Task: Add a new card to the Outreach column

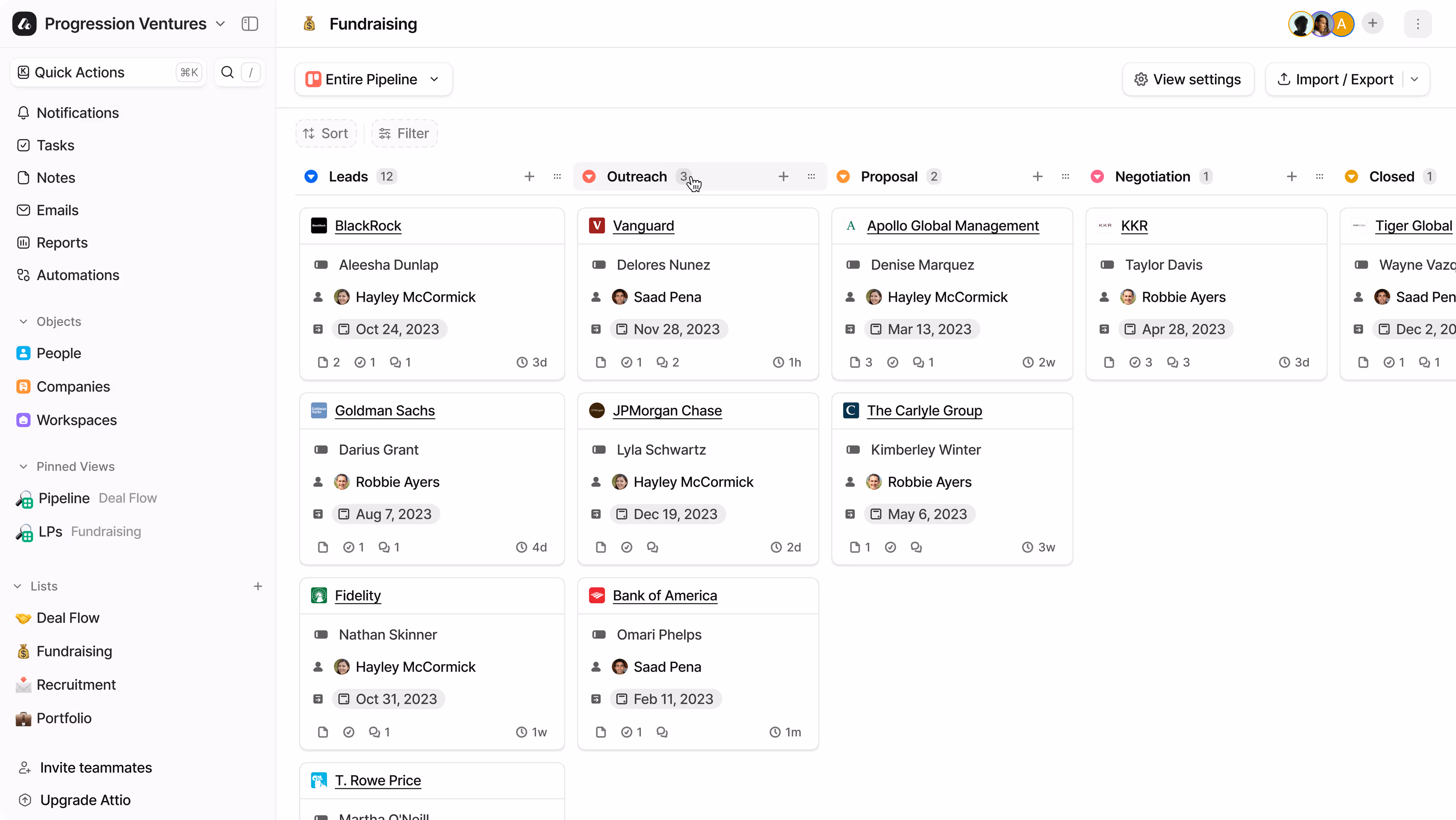Action: click(783, 176)
